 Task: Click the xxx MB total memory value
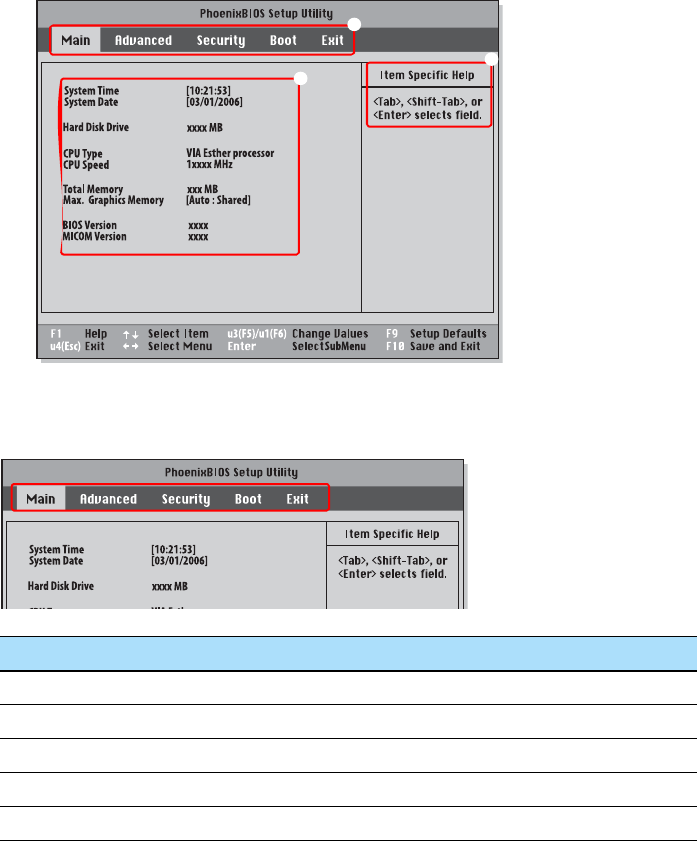pyautogui.click(x=202, y=189)
